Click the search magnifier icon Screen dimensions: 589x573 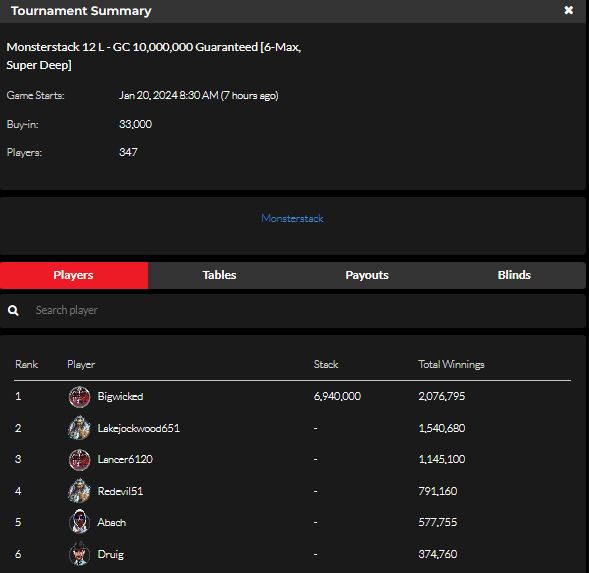point(13,310)
